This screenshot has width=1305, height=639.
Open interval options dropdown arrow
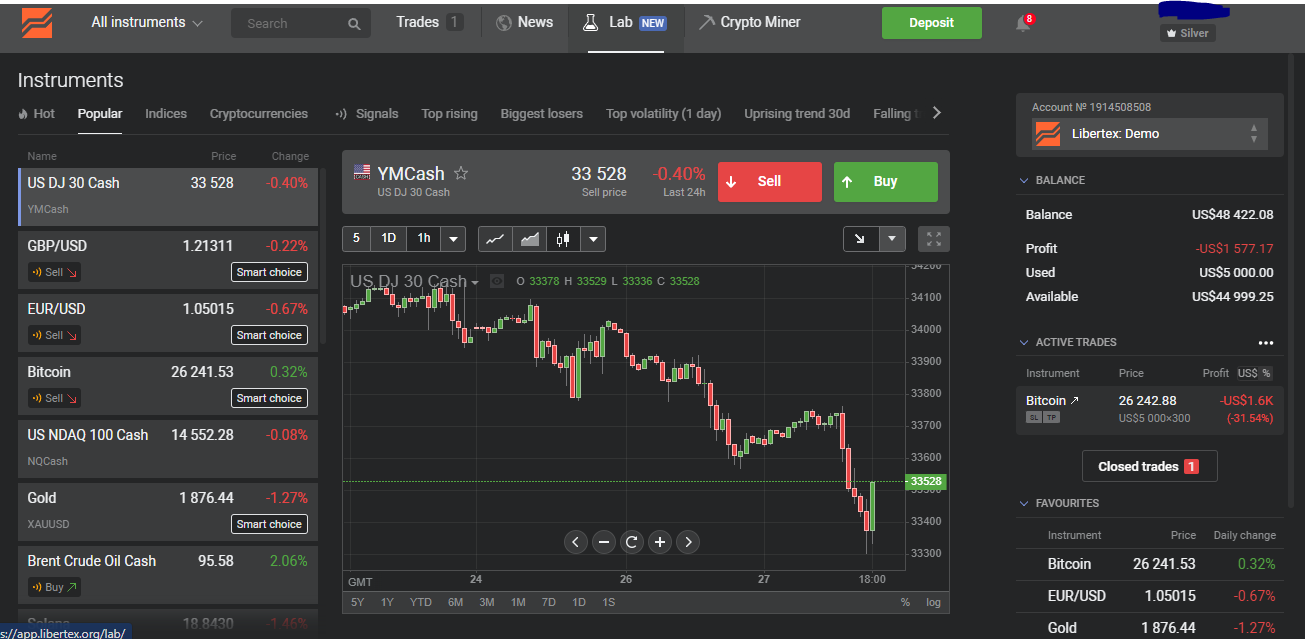453,239
